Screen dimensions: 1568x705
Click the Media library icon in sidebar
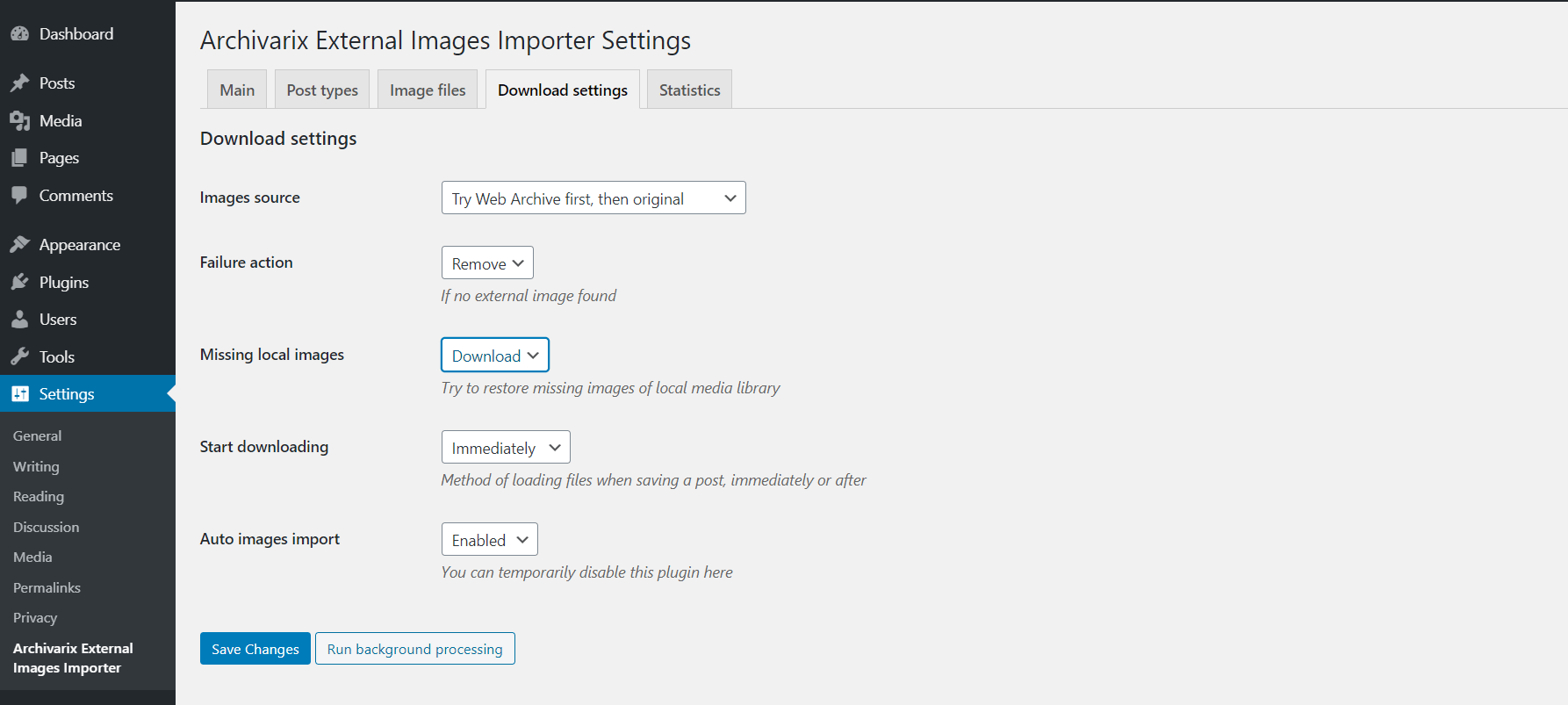click(x=19, y=121)
